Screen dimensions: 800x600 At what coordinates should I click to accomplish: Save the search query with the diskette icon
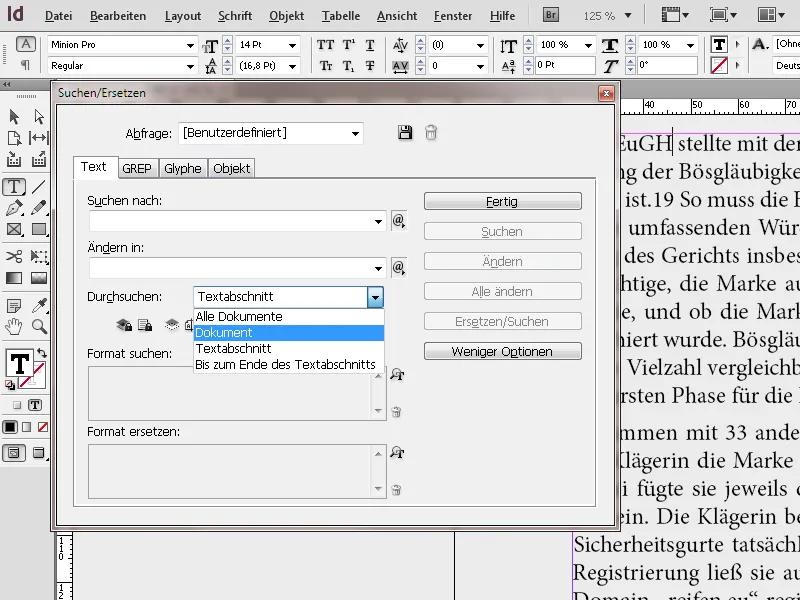tap(405, 132)
